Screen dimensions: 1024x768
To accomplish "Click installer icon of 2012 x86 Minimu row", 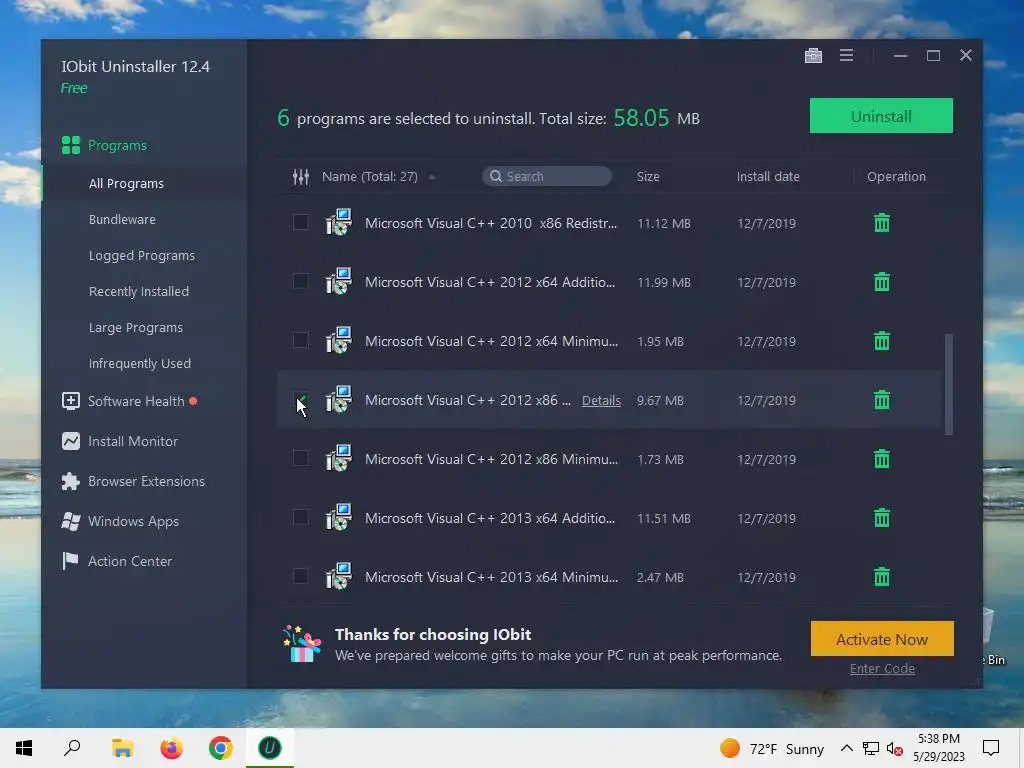I will pyautogui.click(x=338, y=458).
